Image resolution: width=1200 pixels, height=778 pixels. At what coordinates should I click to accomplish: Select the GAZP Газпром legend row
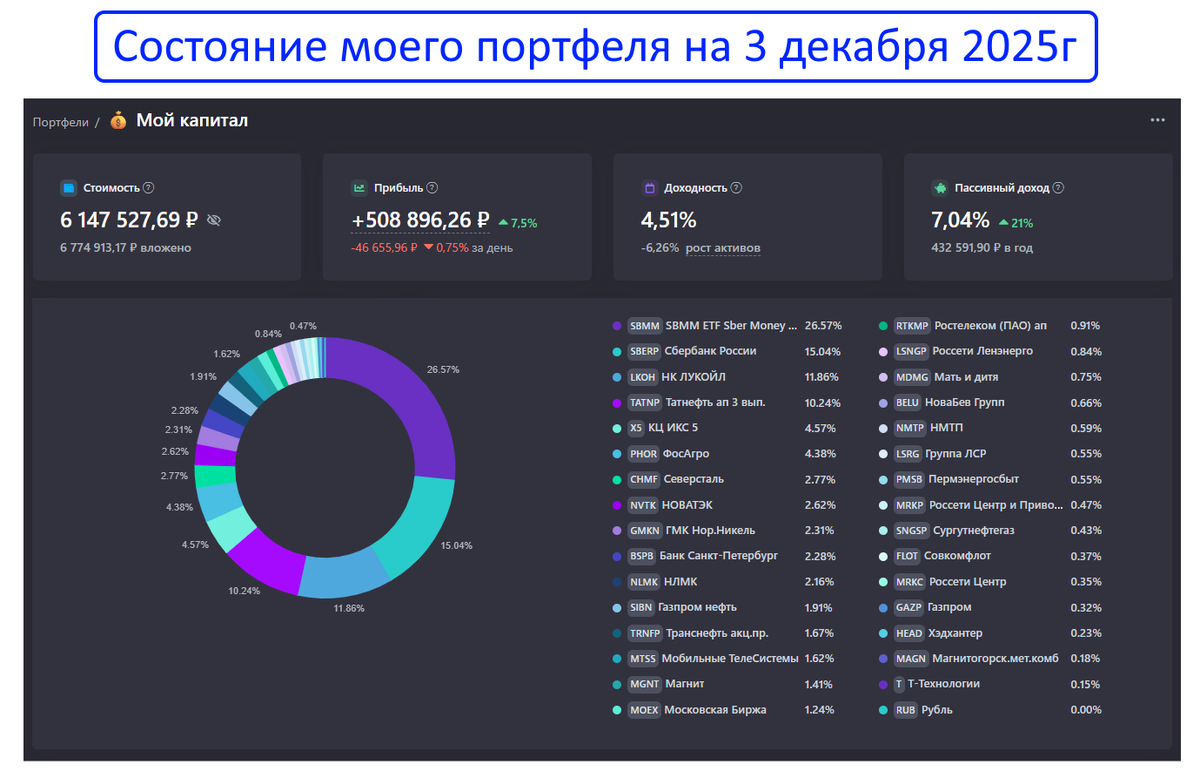(x=991, y=607)
